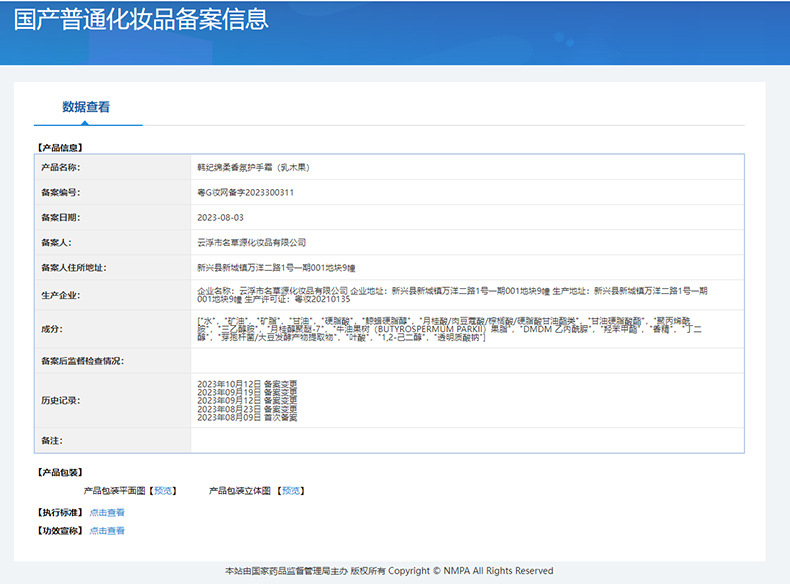
Task: Click the page title 国产普通化妆品备案信息
Action: (x=141, y=20)
